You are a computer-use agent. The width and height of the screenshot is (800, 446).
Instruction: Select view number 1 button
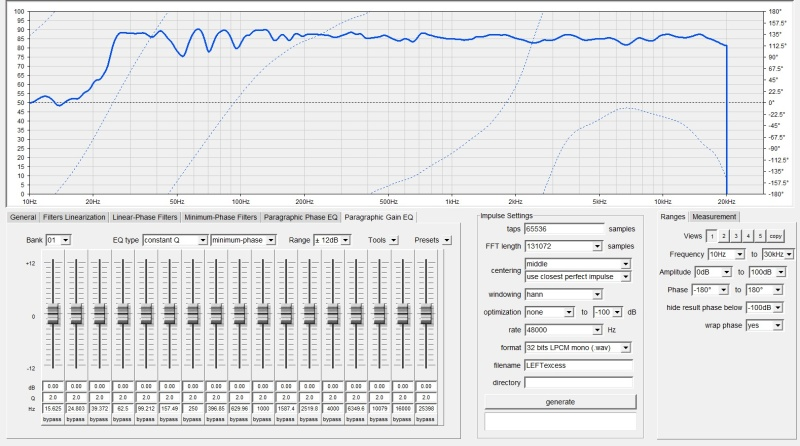(x=712, y=236)
